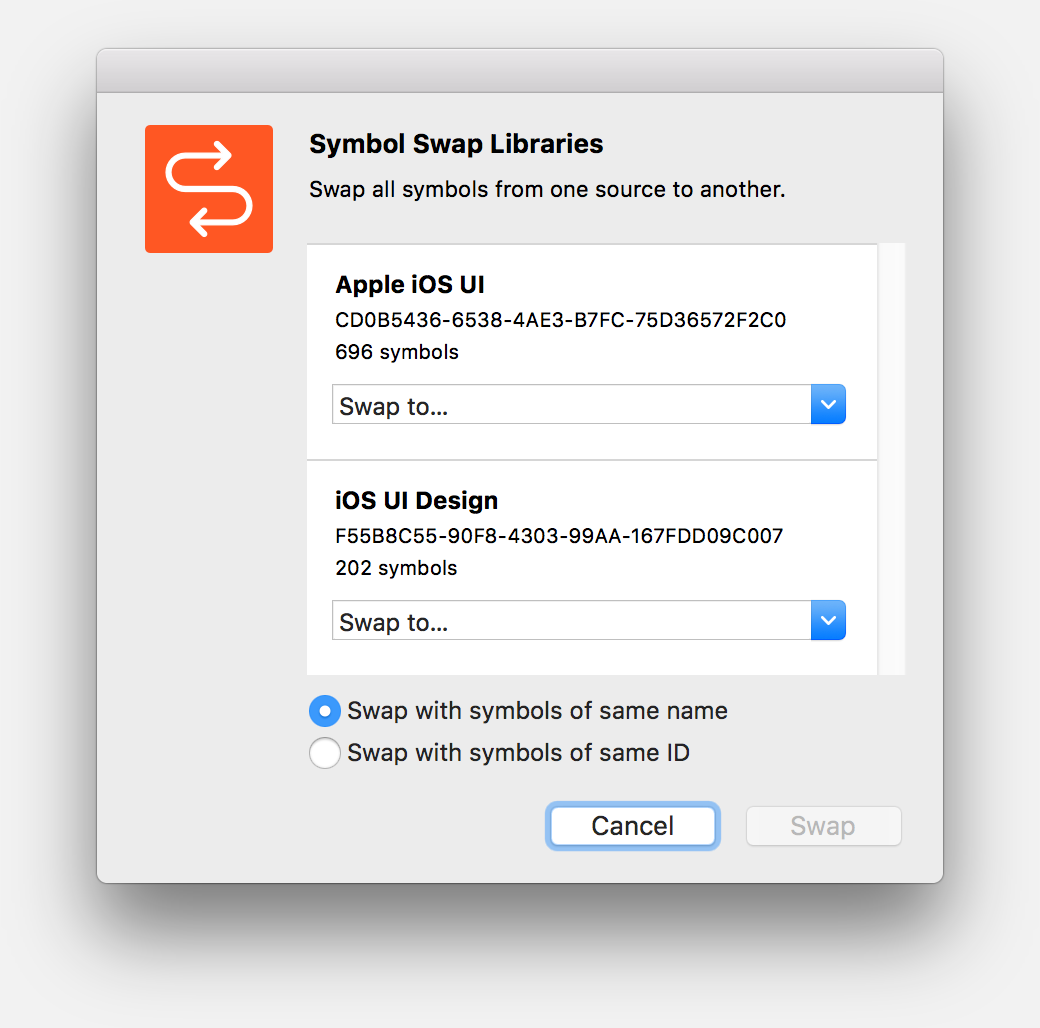
Task: Click the library list scrollbar track
Action: coord(891,459)
